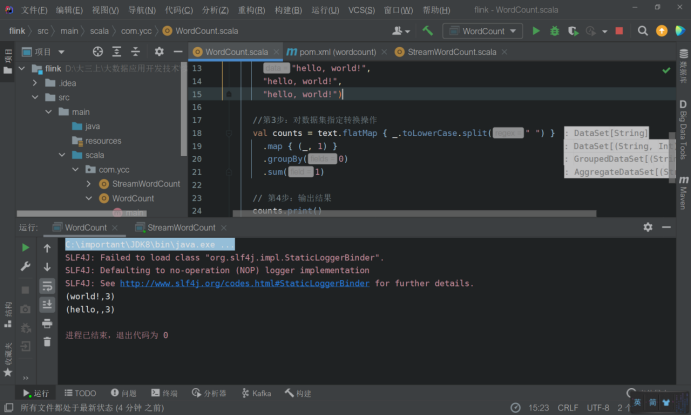The width and height of the screenshot is (692, 415).
Task: Expand the .idea folder
Action: [x=35, y=83]
